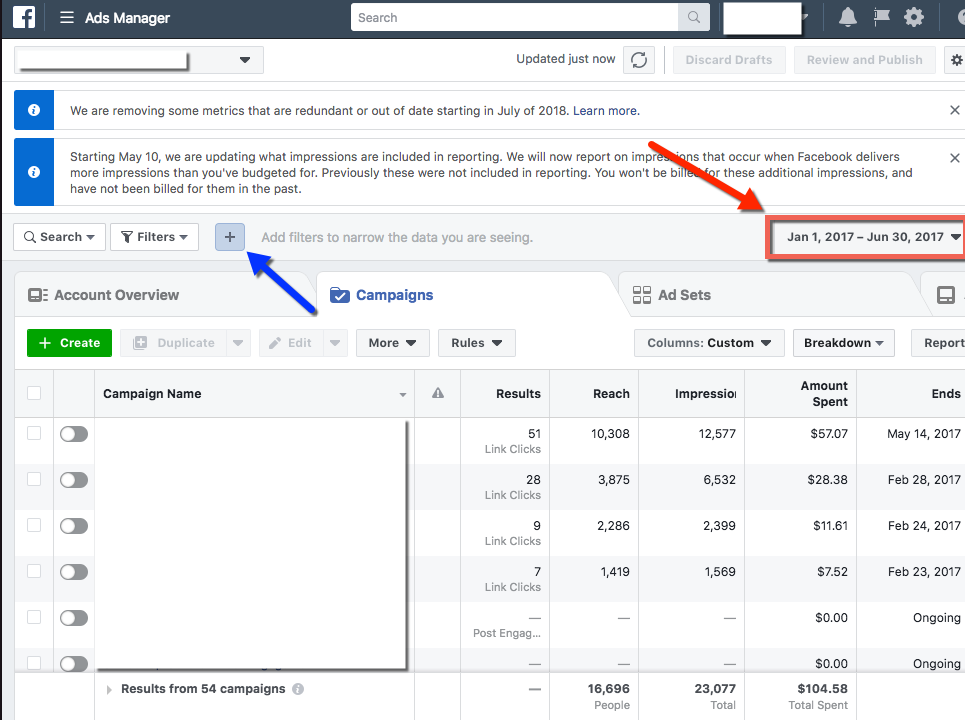Open the date range Jan 1 – Jun 30, 2017
Screen dimensions: 965x720
867,237
